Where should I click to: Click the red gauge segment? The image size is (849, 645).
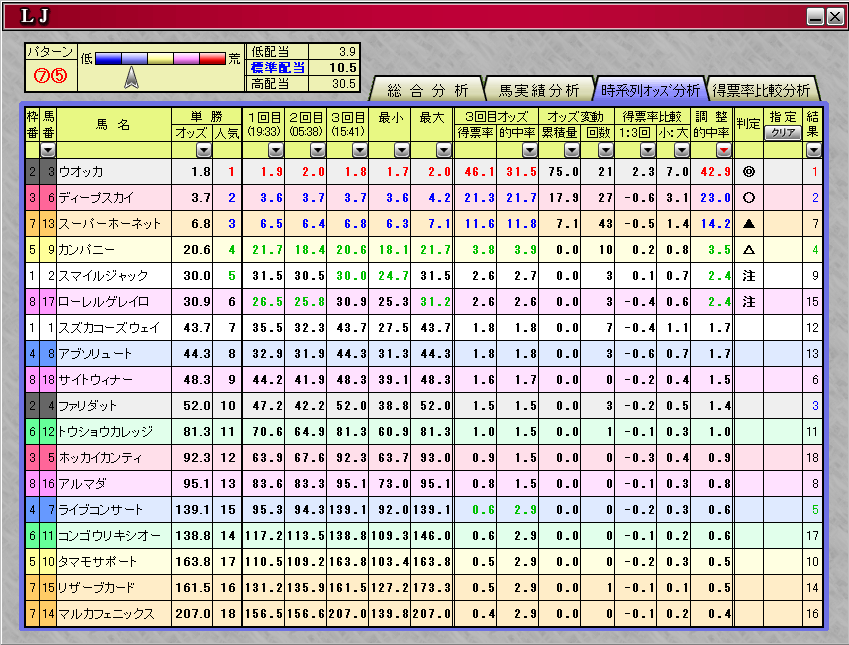(x=212, y=58)
